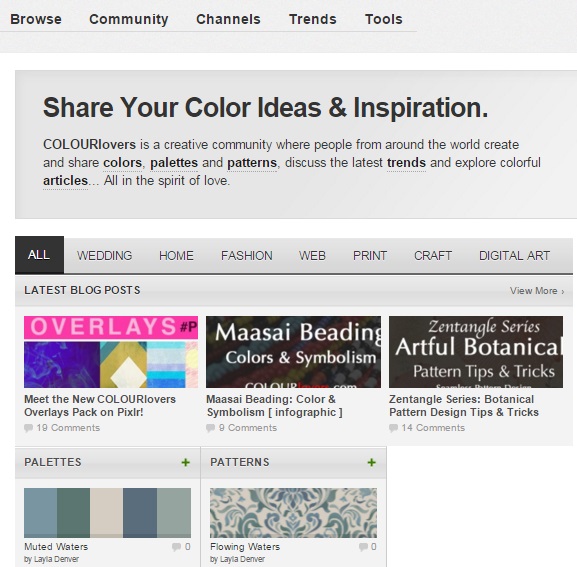Click comment bubble icon on Muted Waters palette
This screenshot has height=567, width=577.
pyautogui.click(x=176, y=547)
